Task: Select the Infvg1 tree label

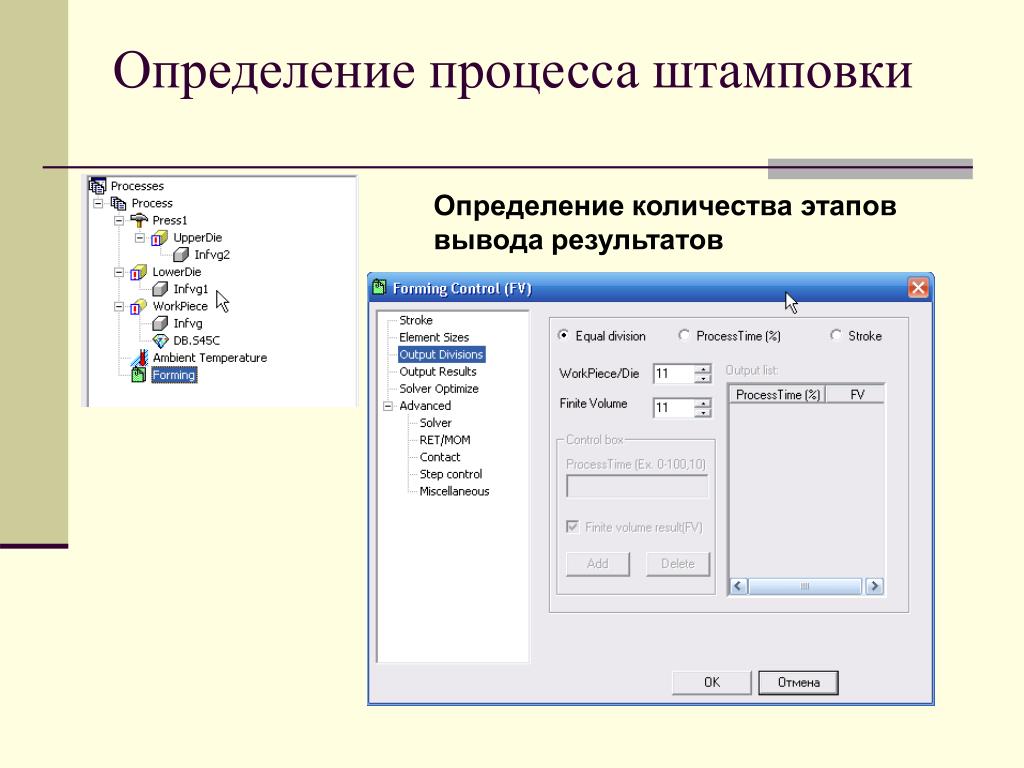Action: (x=191, y=289)
